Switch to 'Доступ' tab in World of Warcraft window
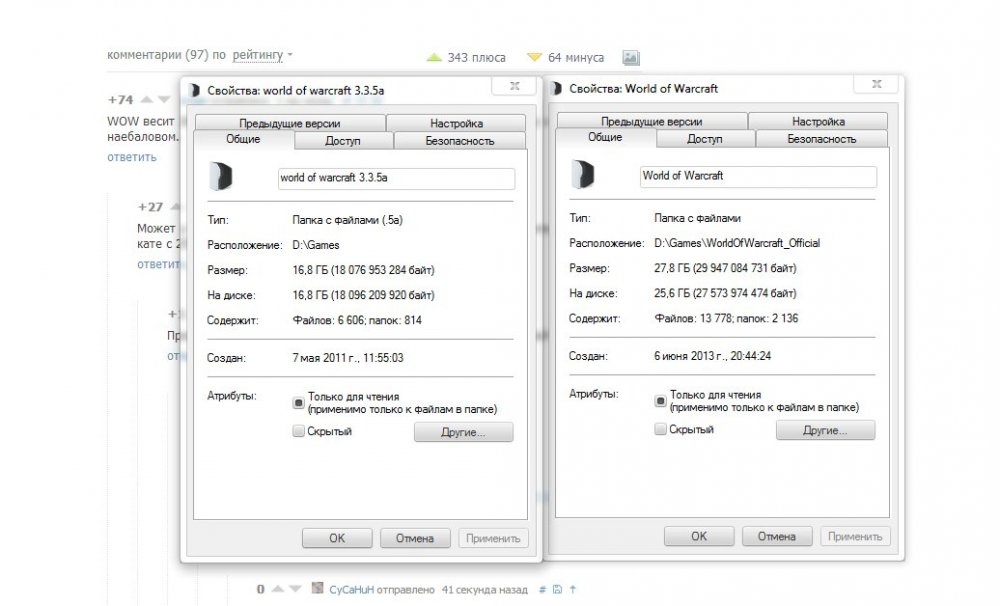This screenshot has width=1000, height=606. (705, 138)
